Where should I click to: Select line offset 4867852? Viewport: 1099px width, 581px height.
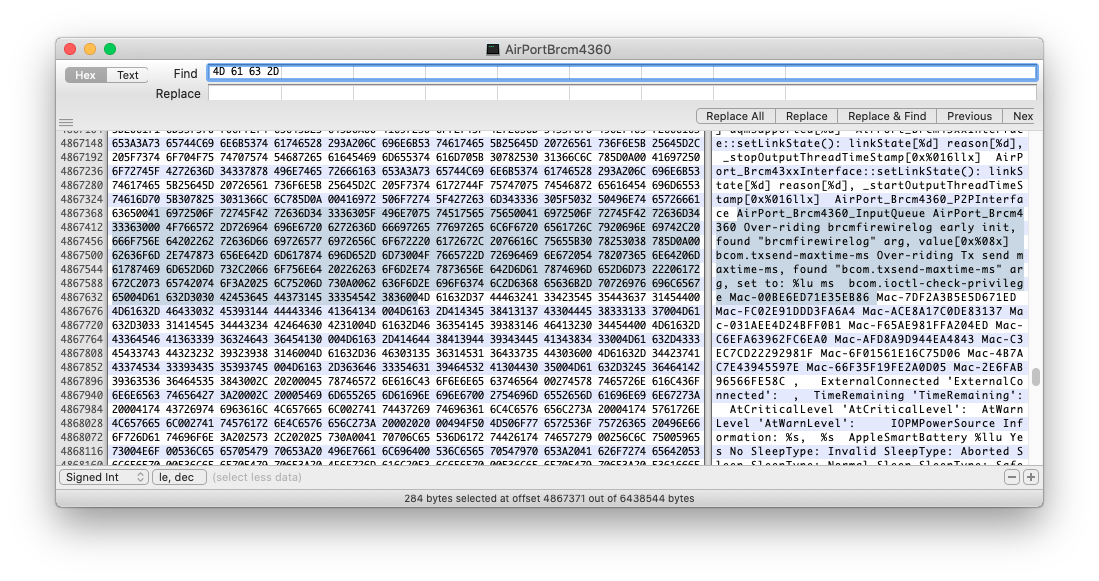[x=81, y=367]
